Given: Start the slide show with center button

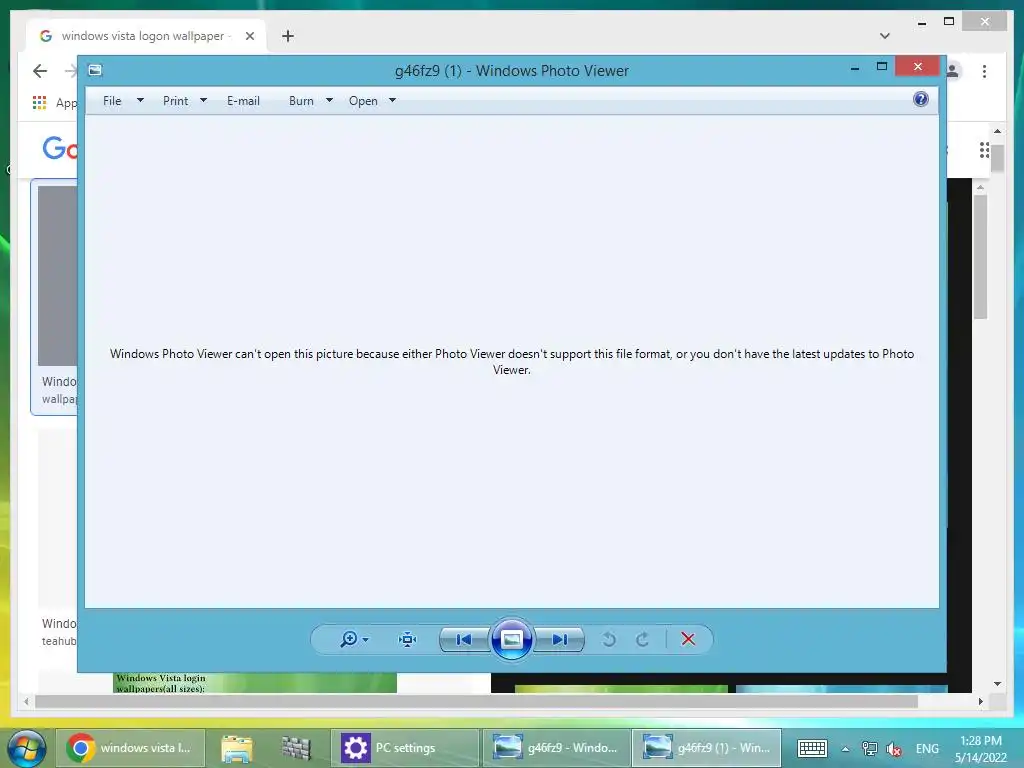Looking at the screenshot, I should tap(511, 639).
